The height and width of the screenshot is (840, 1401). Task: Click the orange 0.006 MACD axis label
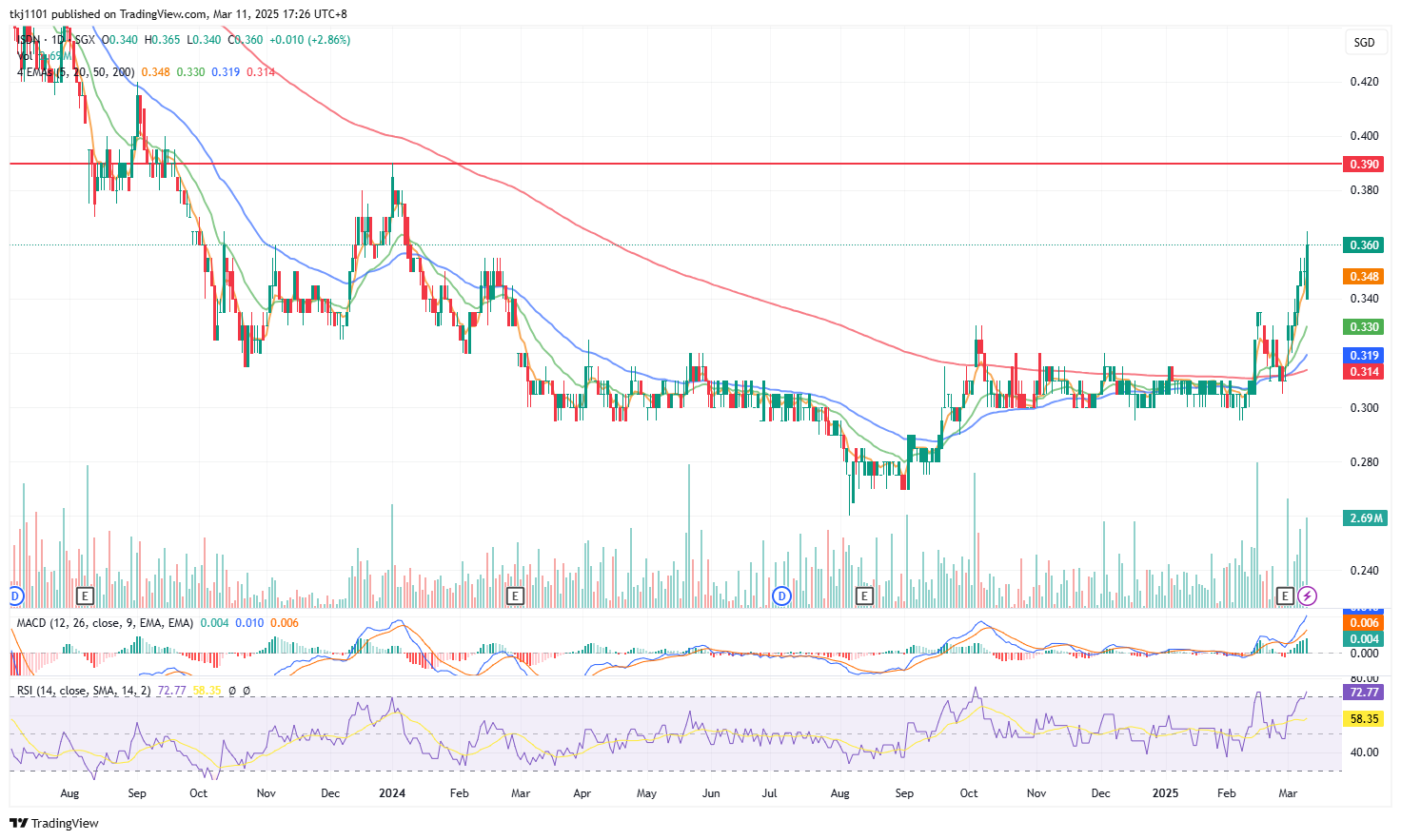coord(1365,623)
